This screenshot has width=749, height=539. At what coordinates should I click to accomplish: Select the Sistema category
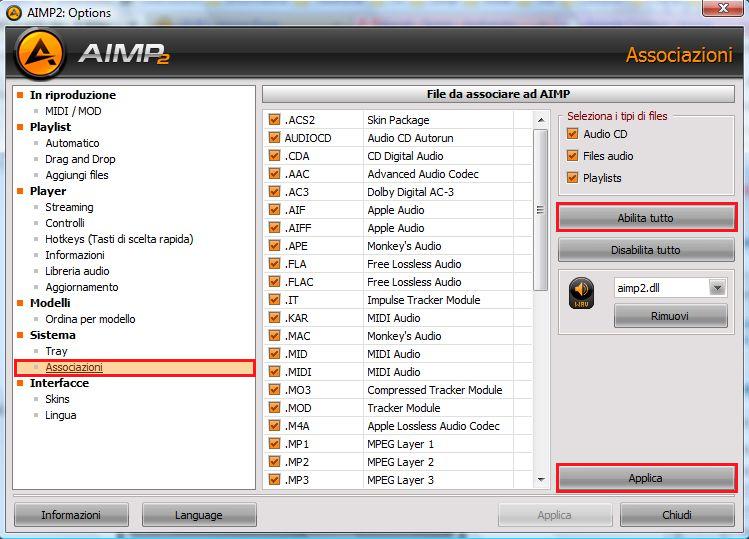(x=53, y=335)
